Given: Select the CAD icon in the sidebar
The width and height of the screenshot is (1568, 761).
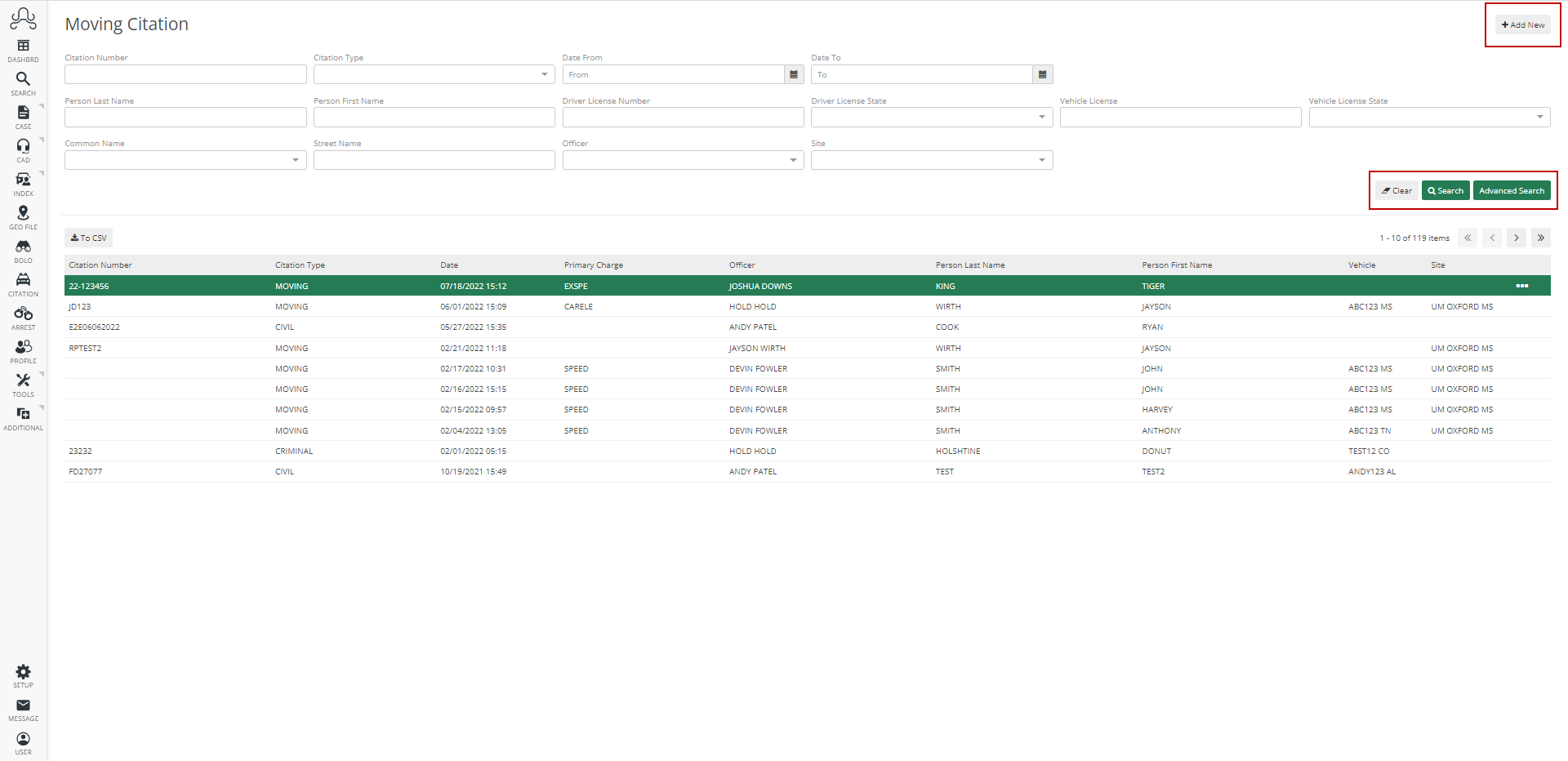Looking at the screenshot, I should [x=22, y=147].
